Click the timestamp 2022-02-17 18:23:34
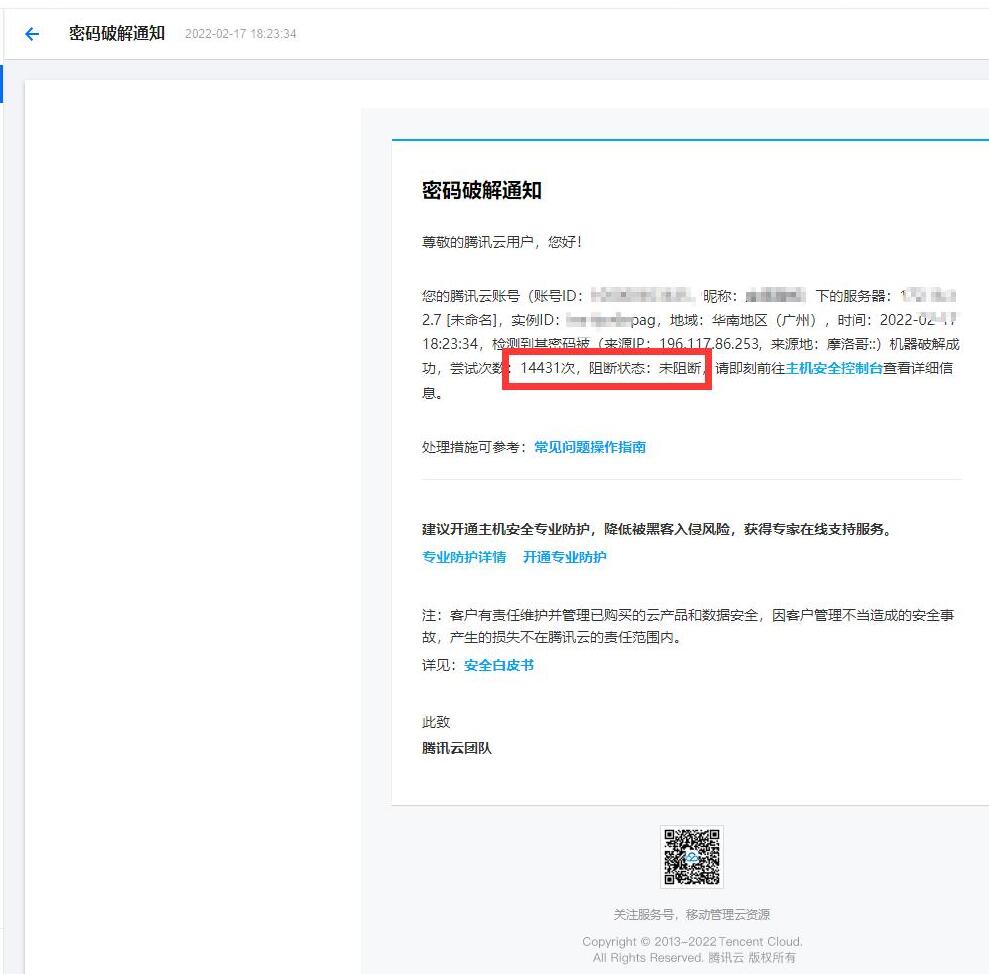 coord(240,34)
